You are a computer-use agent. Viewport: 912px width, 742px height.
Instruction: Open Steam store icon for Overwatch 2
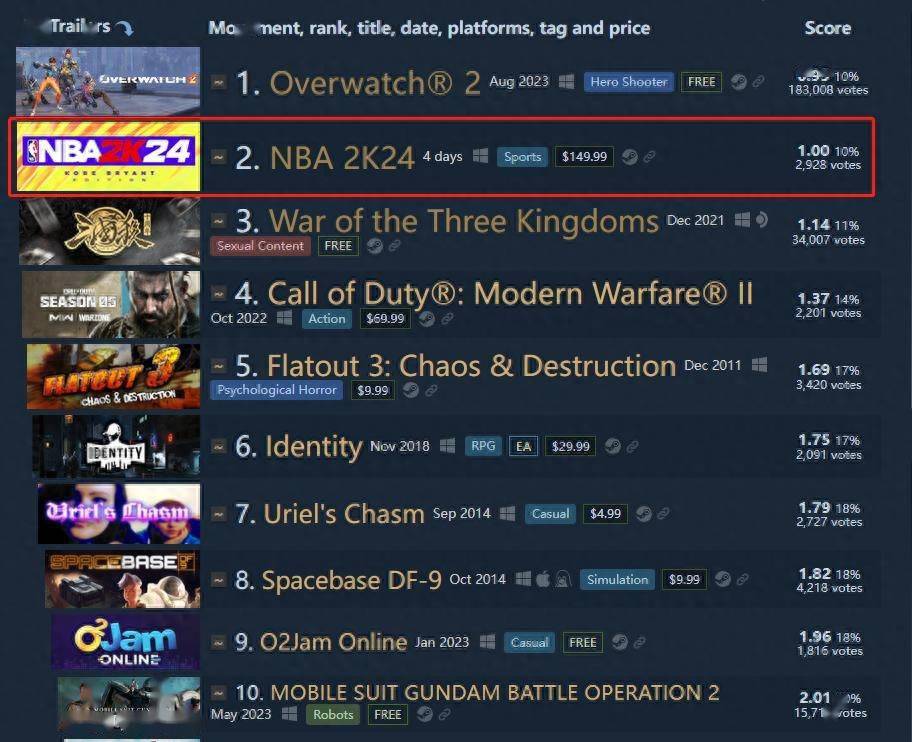[x=739, y=82]
